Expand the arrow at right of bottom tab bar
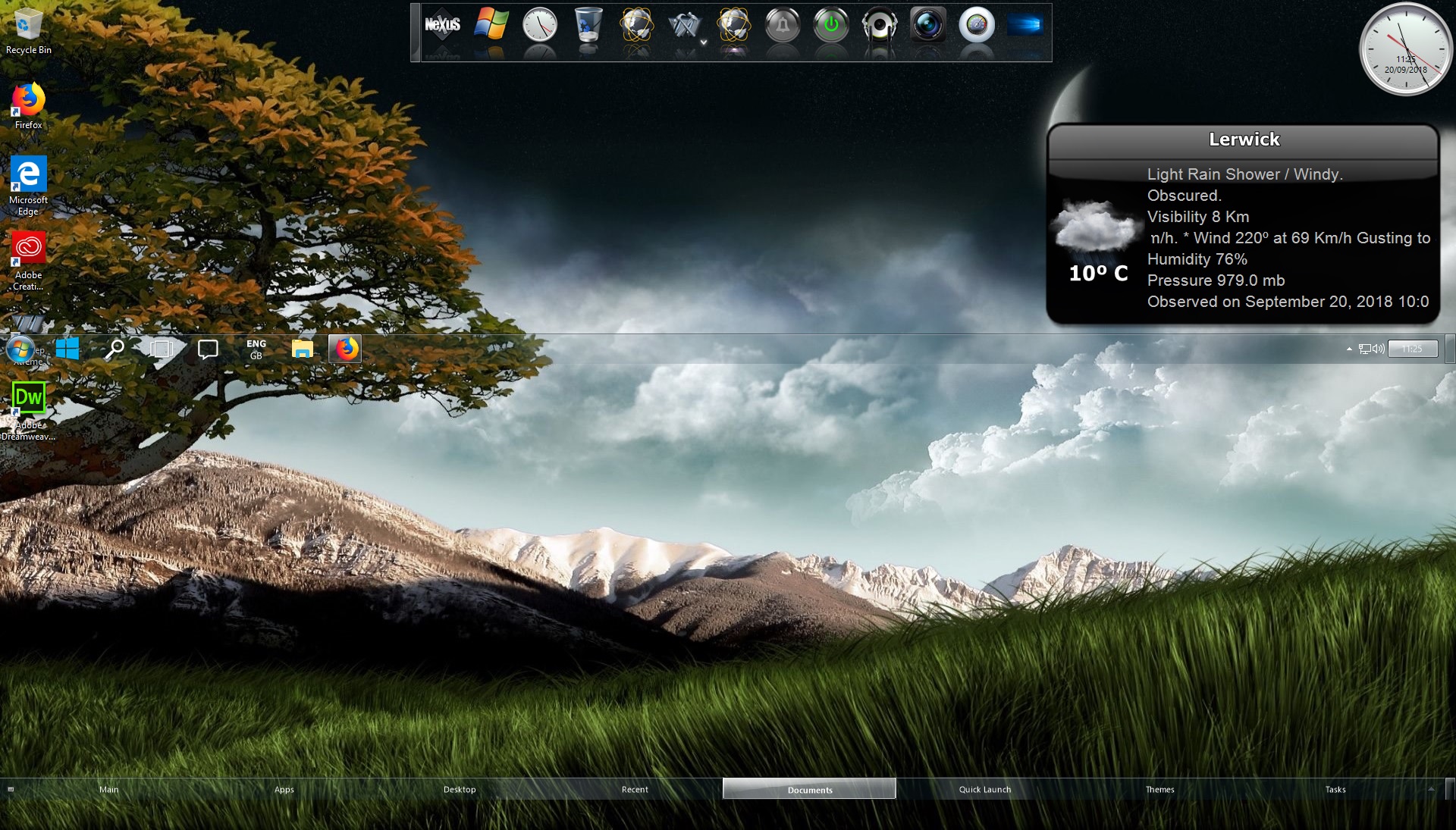1456x830 pixels. click(x=1431, y=789)
